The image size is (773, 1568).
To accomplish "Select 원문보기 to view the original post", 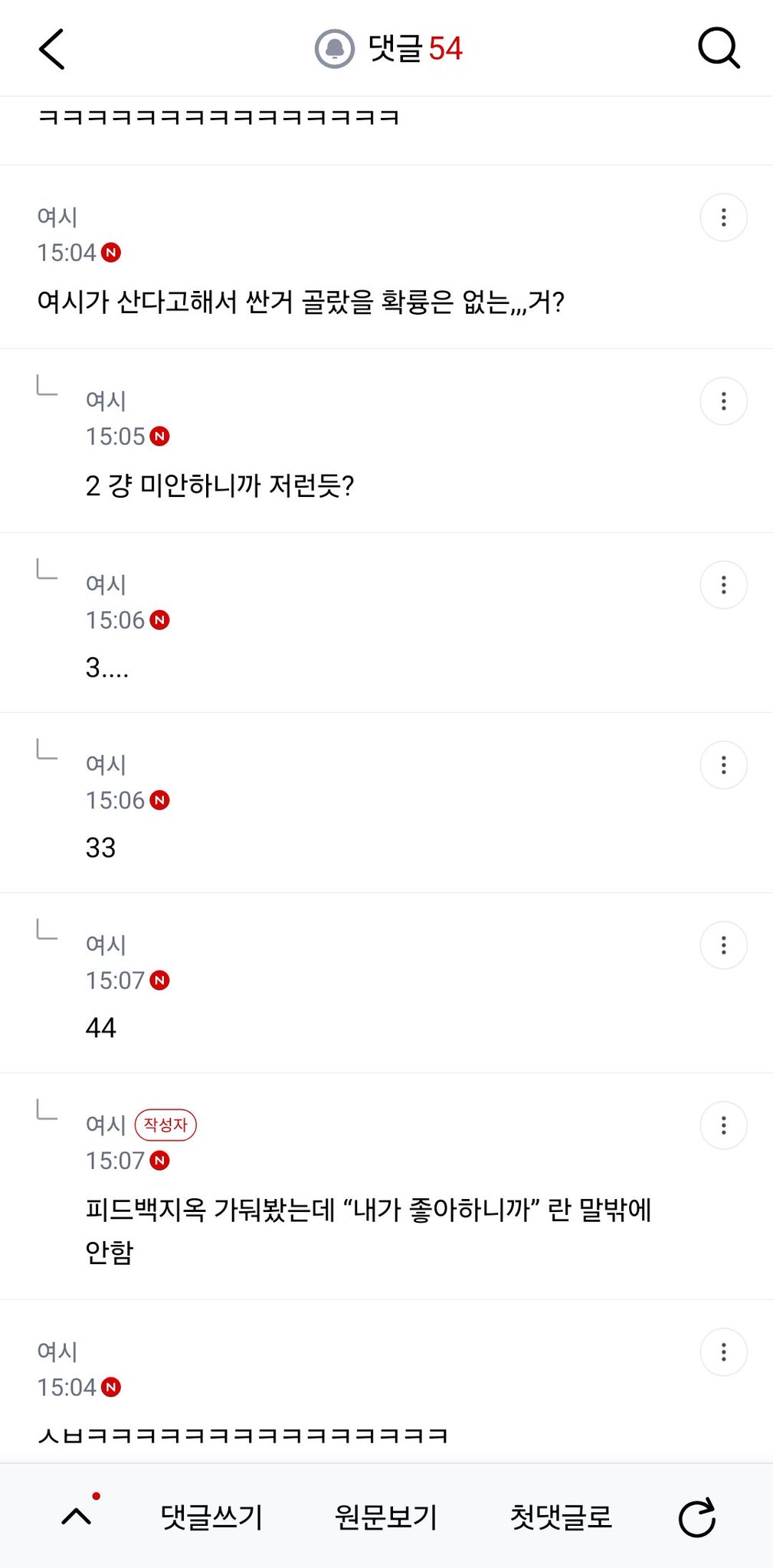I will pos(386,1517).
